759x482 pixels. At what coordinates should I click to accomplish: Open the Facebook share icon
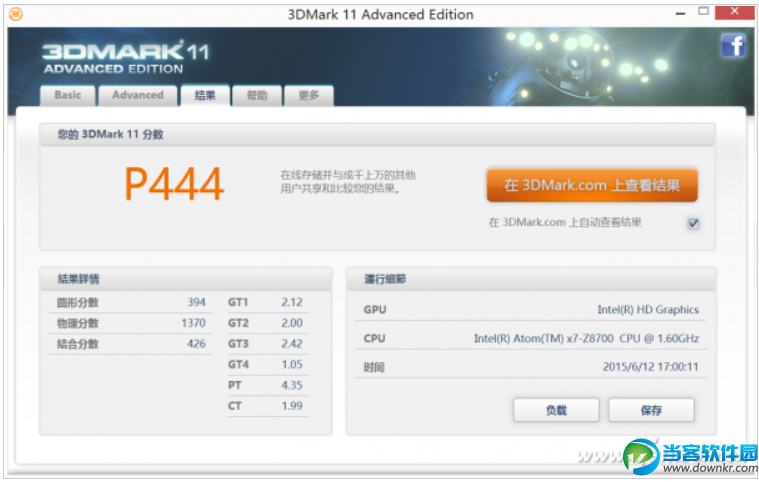733,46
